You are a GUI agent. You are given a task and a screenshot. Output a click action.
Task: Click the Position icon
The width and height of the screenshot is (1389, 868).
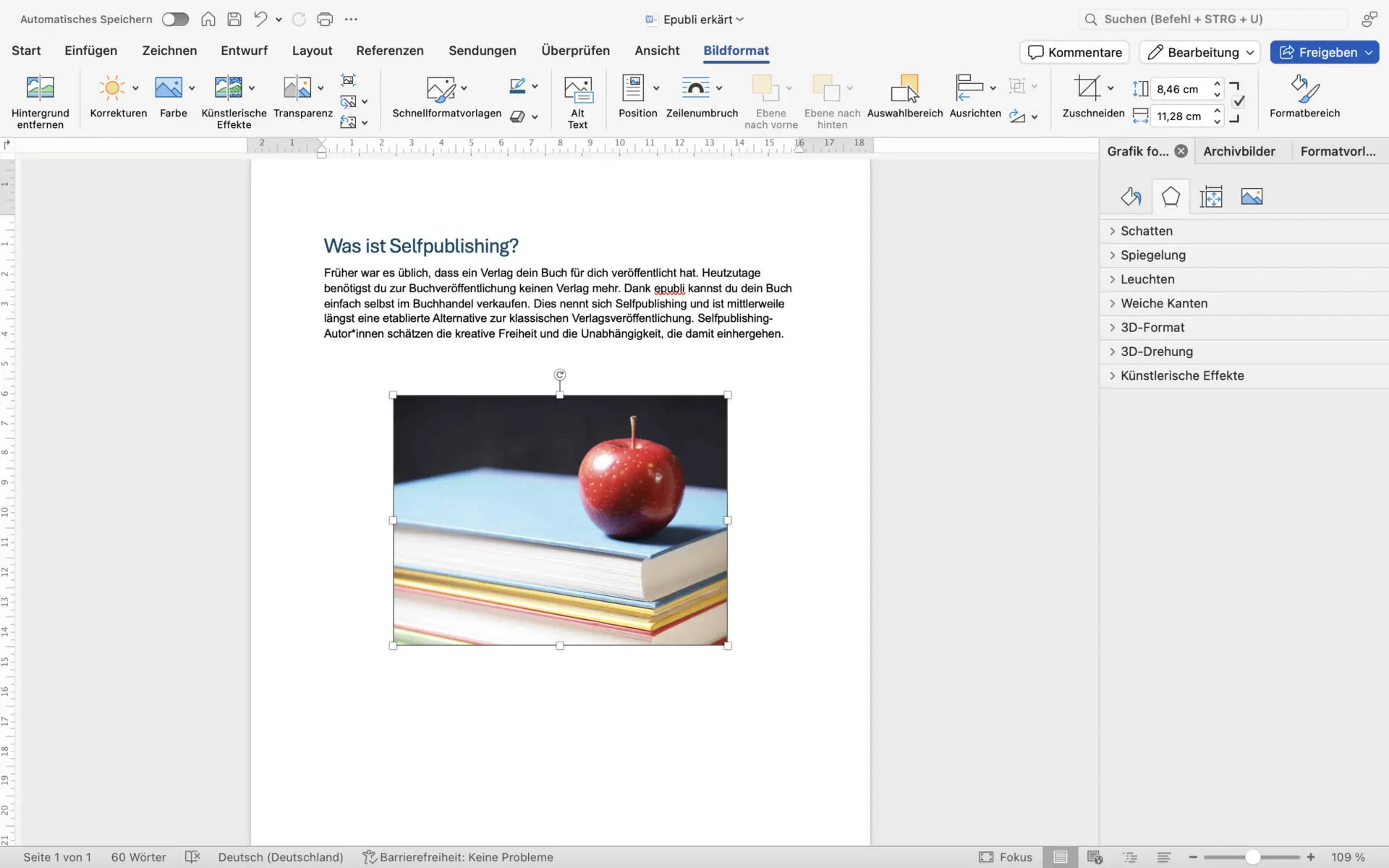pos(633,88)
